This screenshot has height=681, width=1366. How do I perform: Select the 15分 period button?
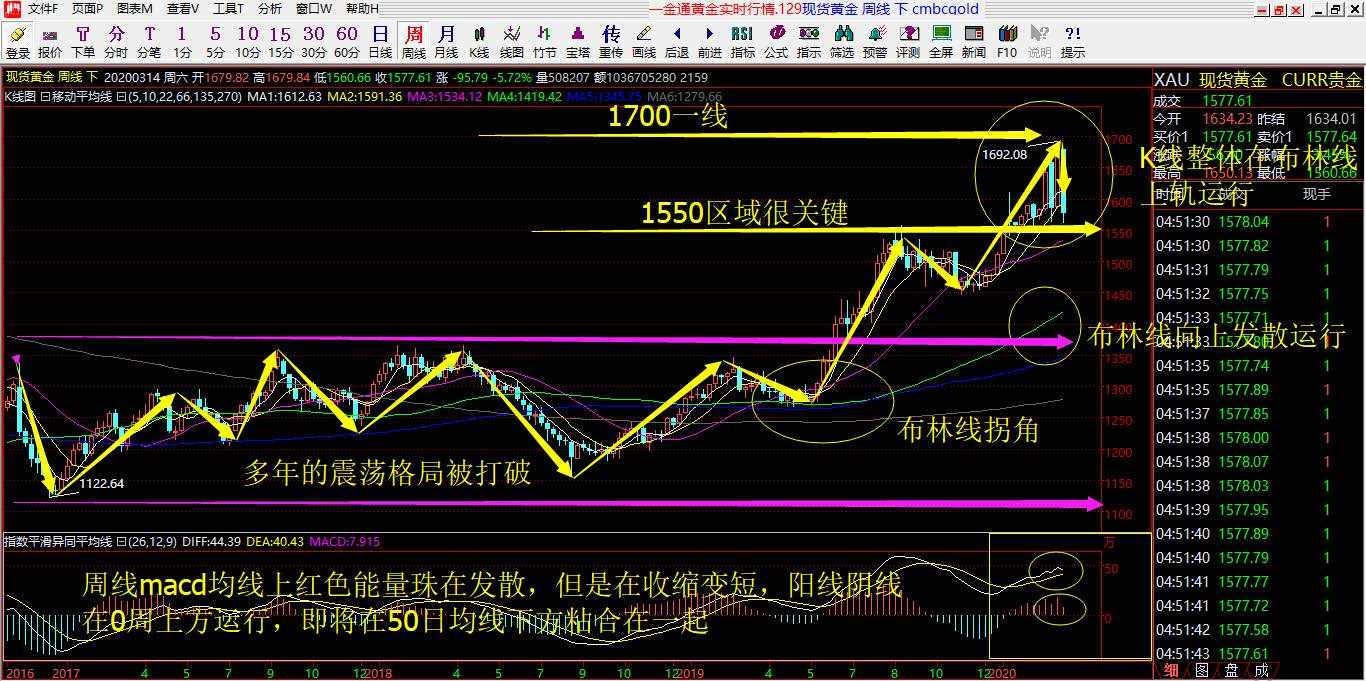(x=281, y=42)
